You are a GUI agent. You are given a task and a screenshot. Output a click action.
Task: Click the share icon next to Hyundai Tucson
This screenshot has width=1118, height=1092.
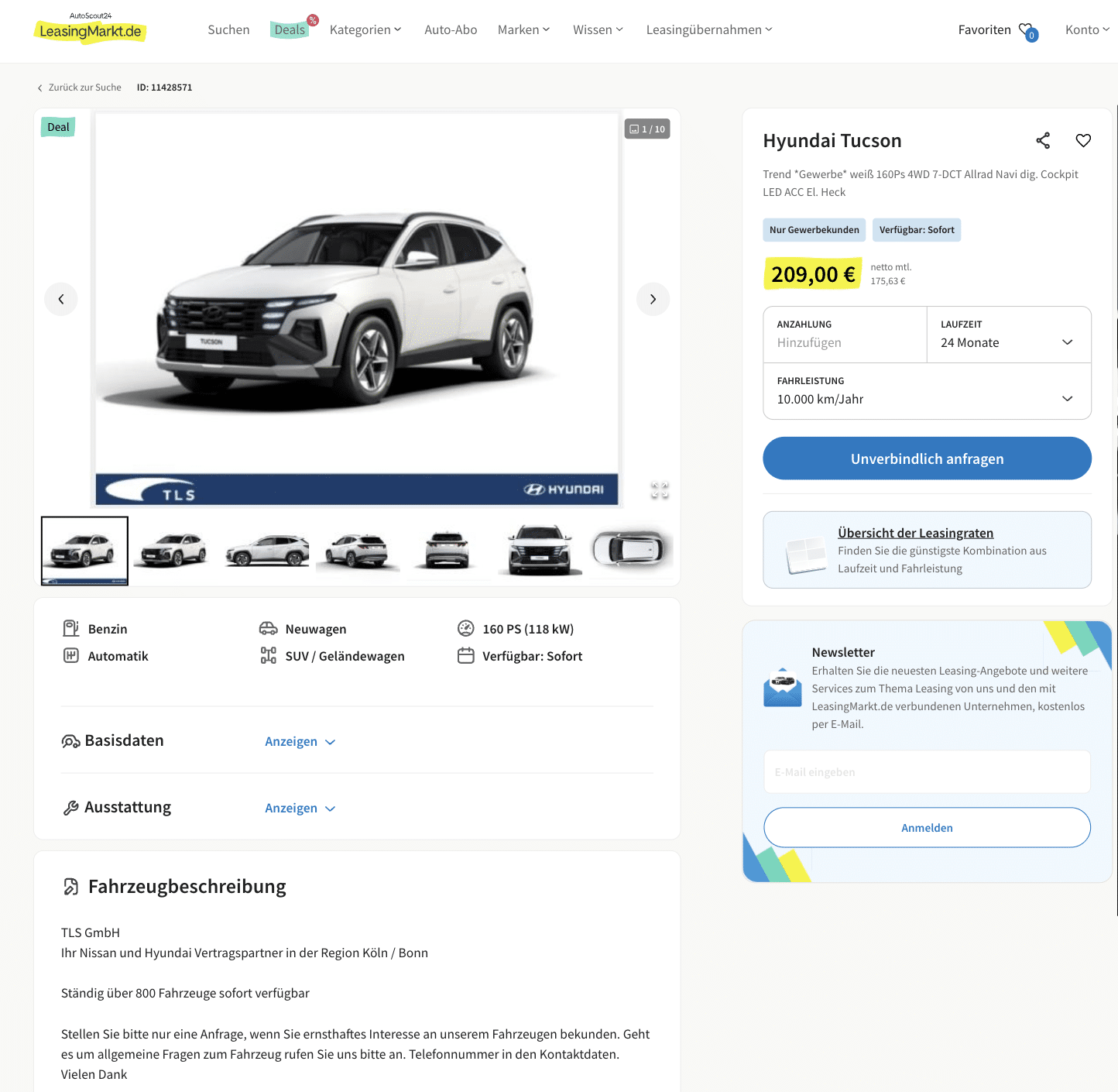1043,140
